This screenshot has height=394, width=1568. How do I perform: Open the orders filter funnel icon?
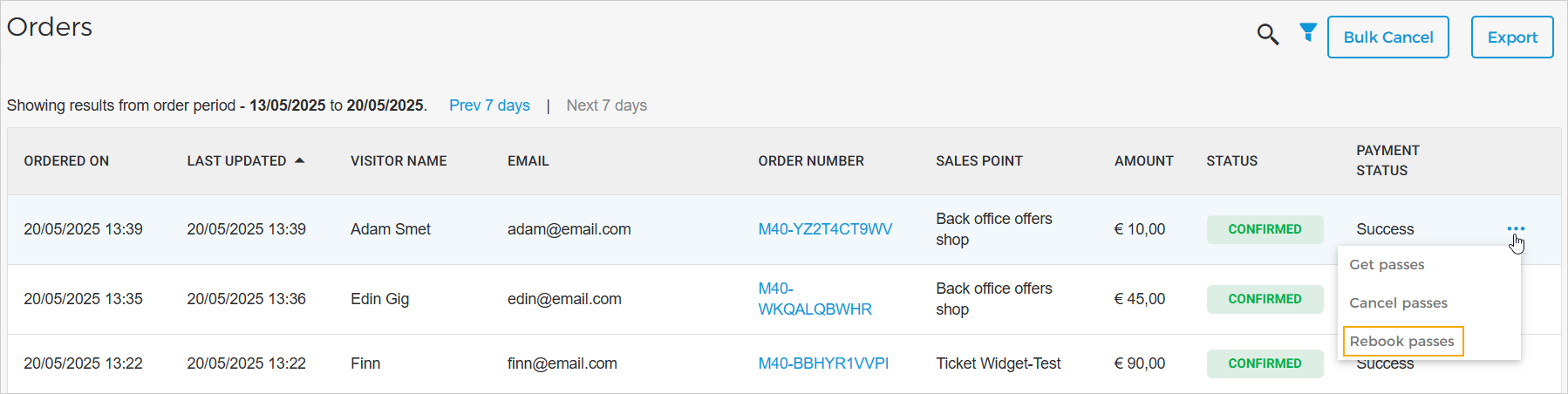click(1307, 33)
